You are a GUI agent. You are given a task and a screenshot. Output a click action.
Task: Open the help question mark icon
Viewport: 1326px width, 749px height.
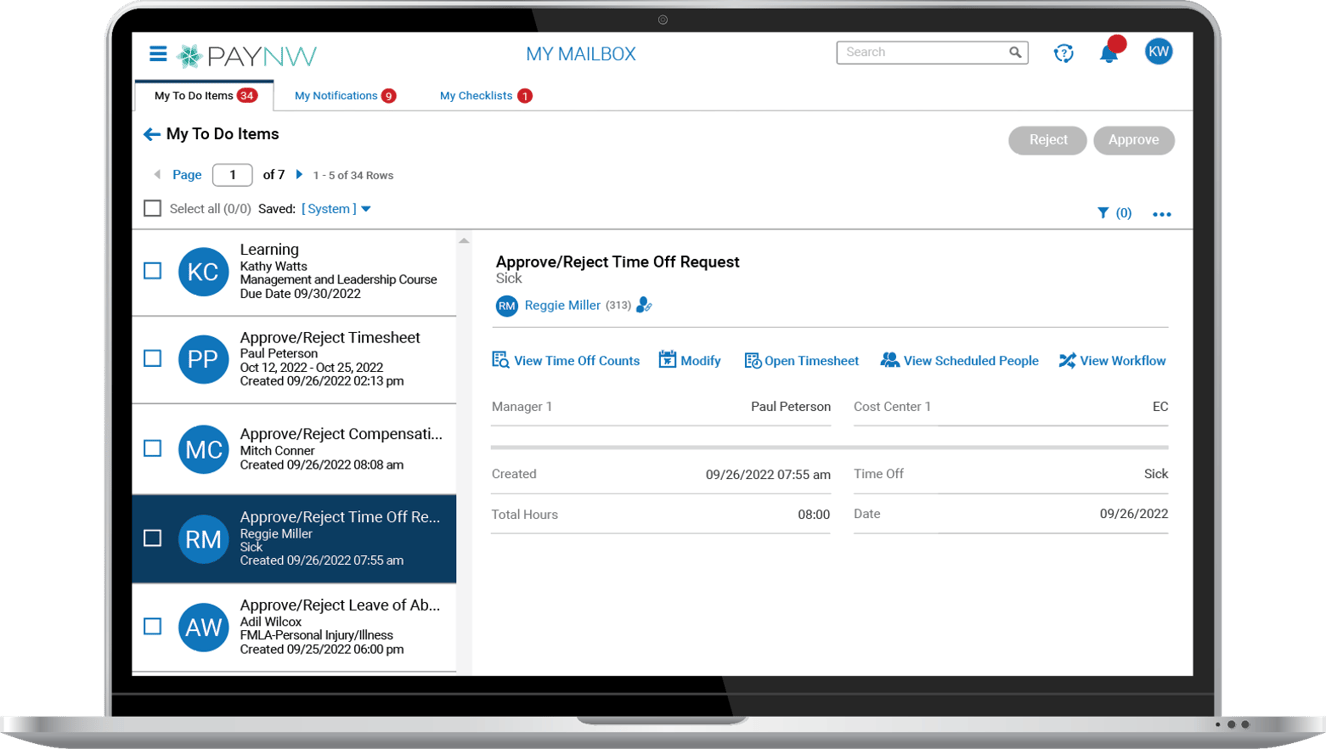pyautogui.click(x=1063, y=52)
